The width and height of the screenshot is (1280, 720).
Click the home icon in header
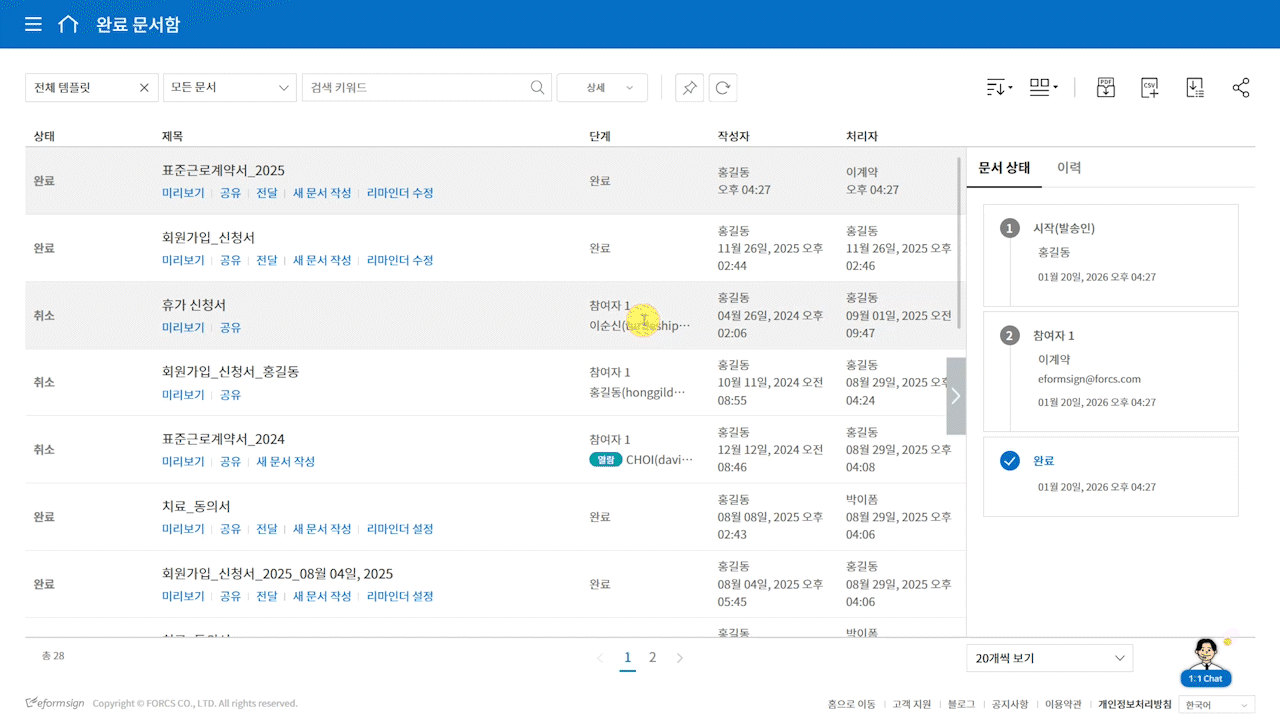click(68, 24)
